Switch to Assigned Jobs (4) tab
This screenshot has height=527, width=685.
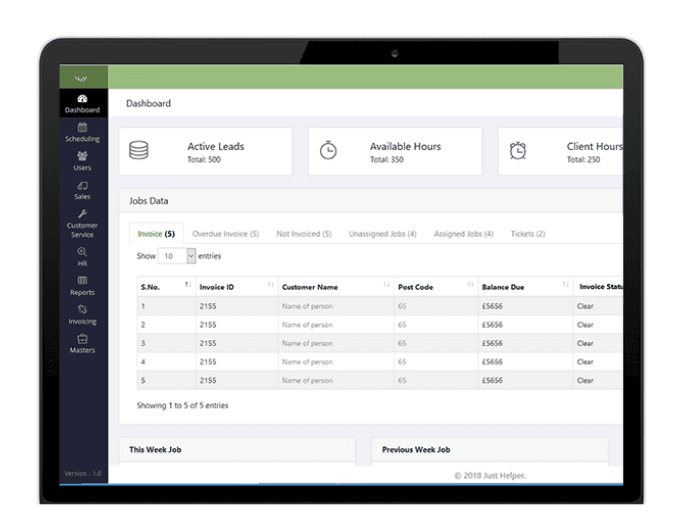(x=463, y=234)
